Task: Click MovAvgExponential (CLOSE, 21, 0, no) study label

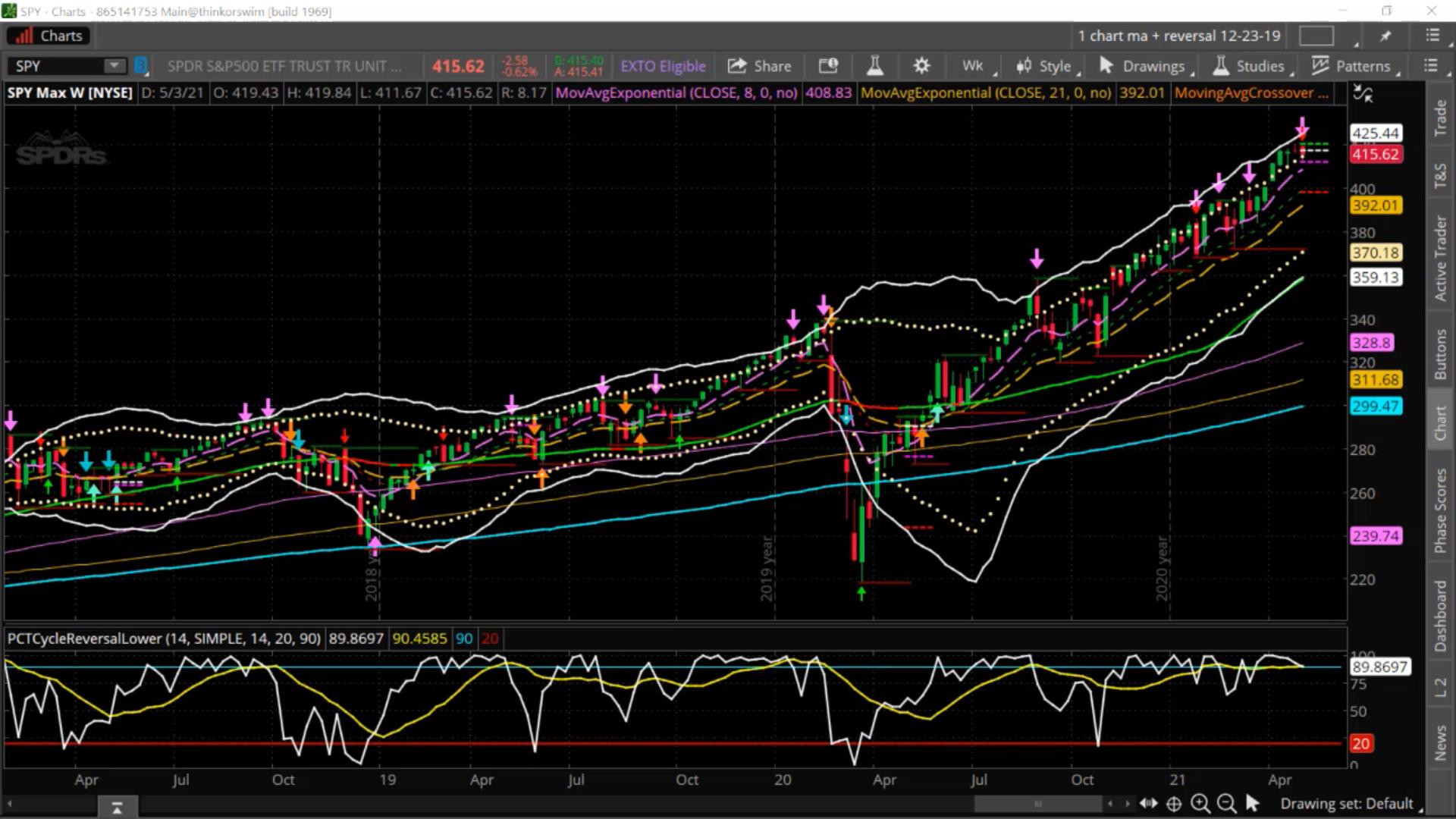Action: point(986,93)
